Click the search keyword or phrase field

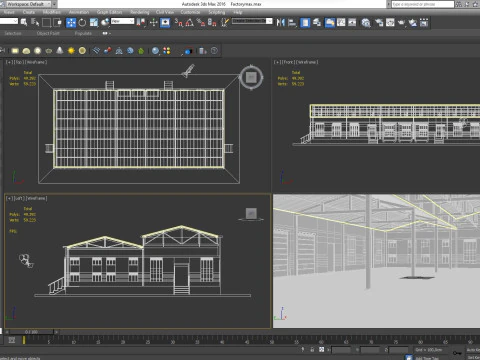pyautogui.click(x=422, y=4)
